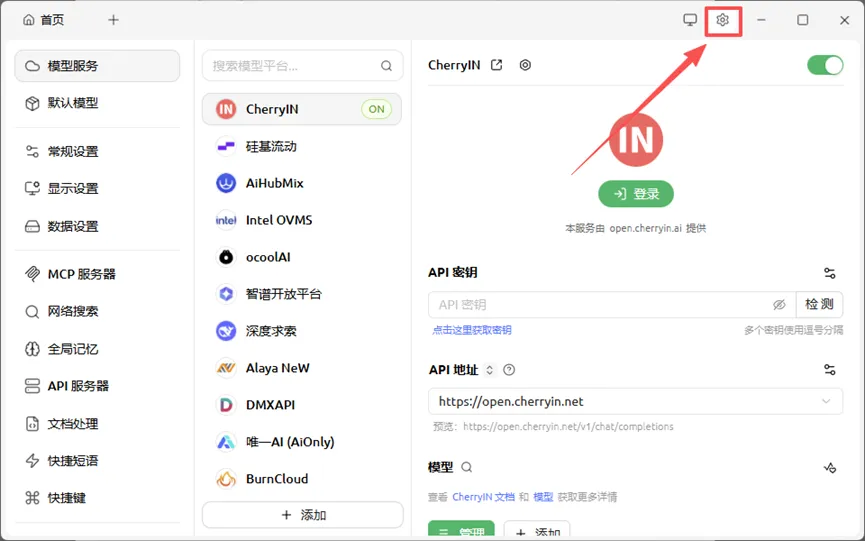
Task: Open CherryIN external link icon
Action: click(496, 65)
